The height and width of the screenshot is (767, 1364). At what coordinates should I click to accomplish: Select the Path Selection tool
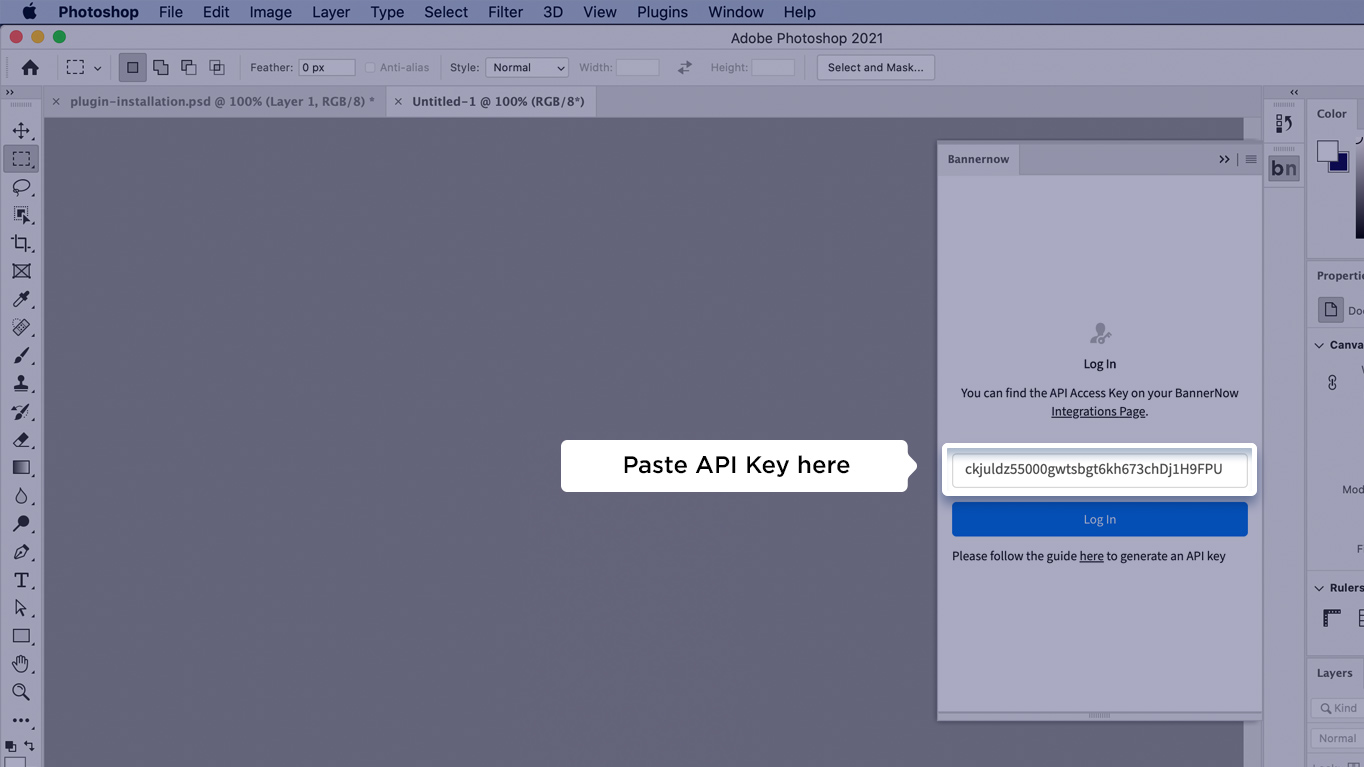(21, 608)
